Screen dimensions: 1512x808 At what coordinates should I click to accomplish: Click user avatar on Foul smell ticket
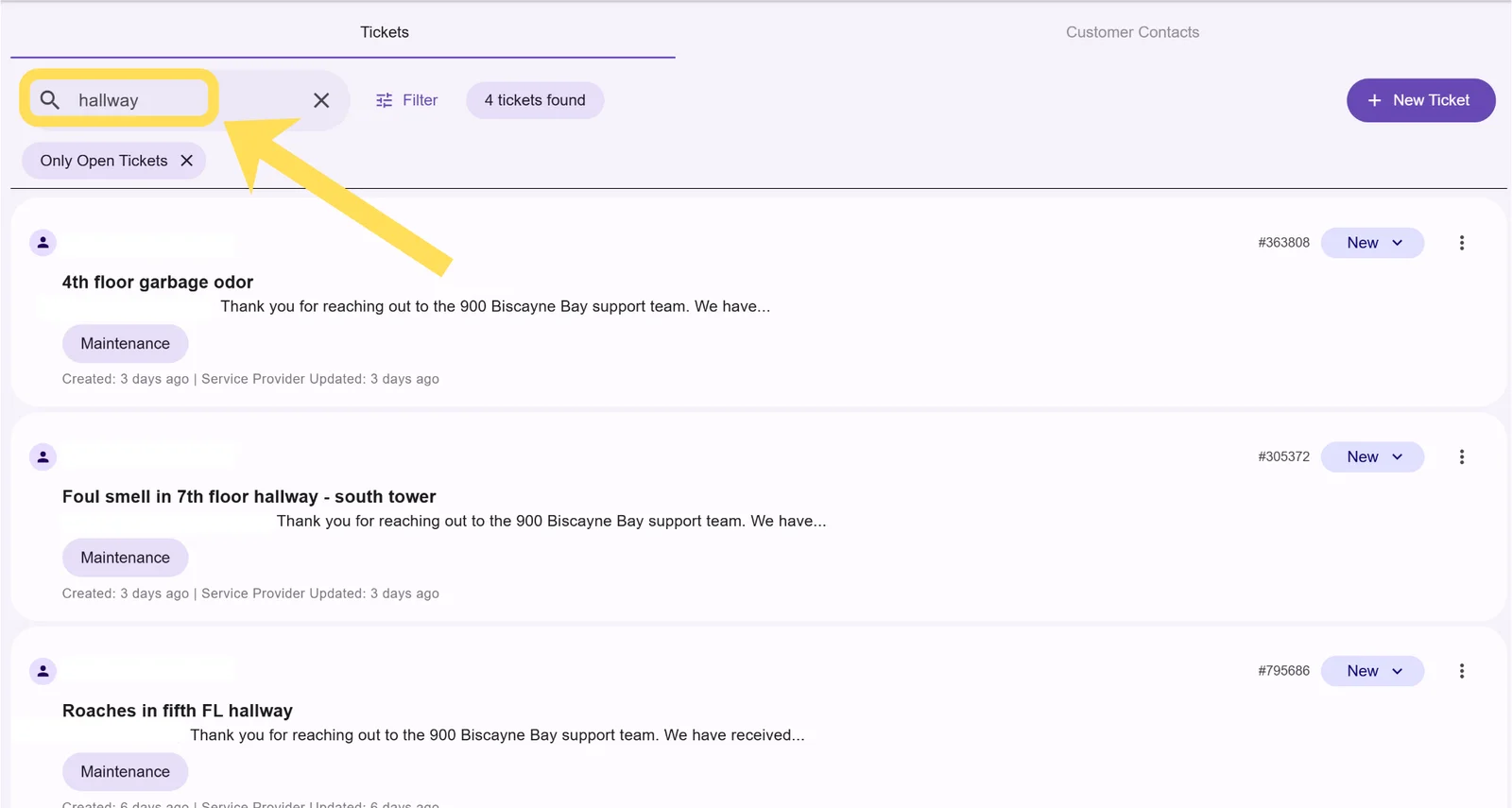(43, 456)
